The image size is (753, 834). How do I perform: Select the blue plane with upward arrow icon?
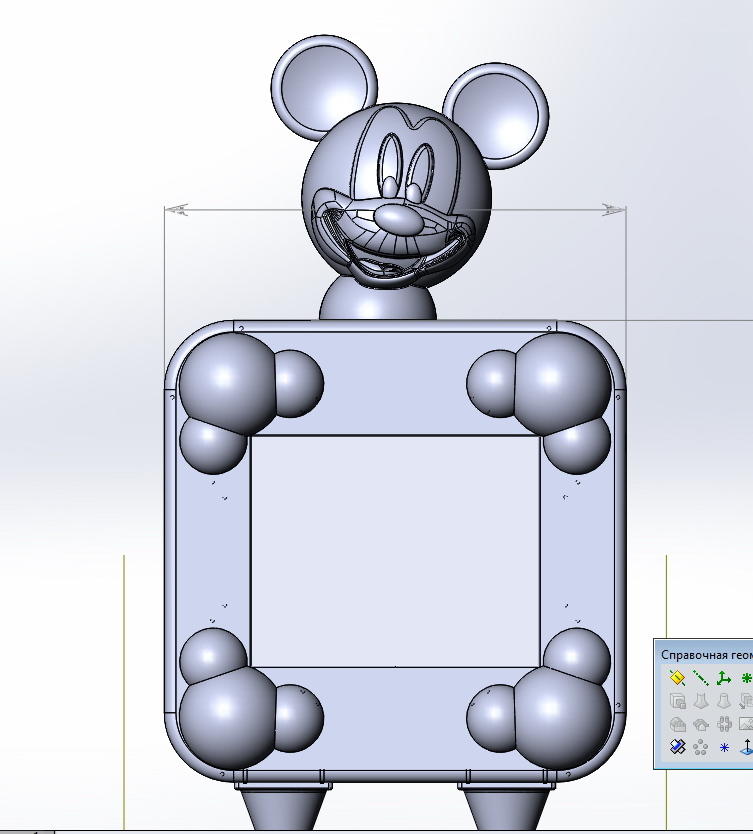(746, 747)
